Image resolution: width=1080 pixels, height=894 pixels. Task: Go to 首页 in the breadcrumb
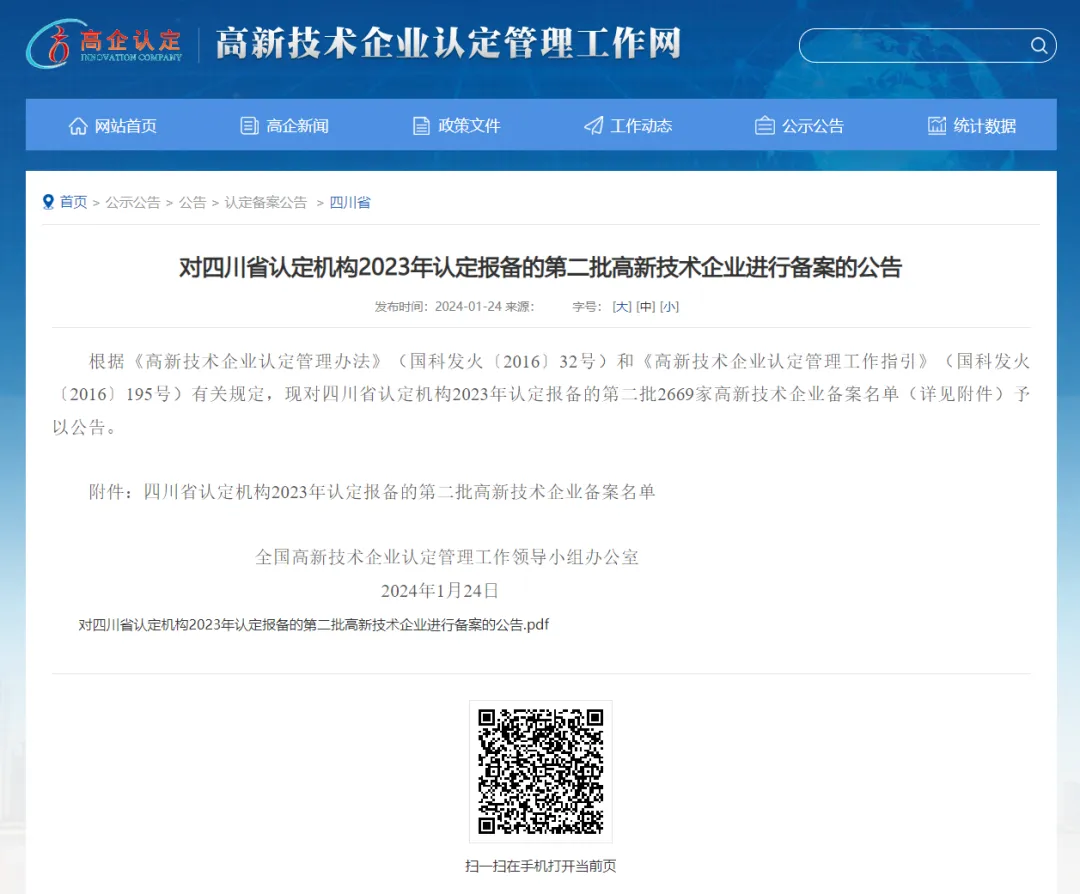(73, 202)
